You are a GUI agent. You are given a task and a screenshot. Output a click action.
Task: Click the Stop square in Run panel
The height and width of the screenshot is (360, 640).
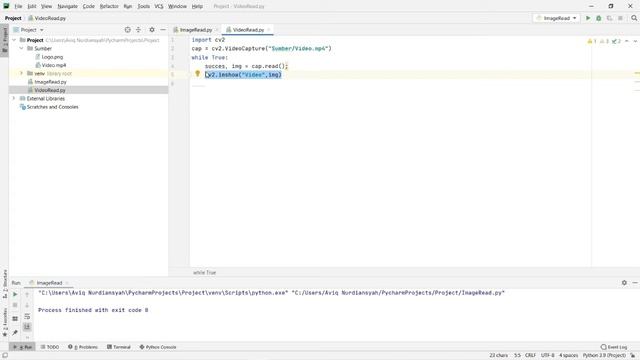tap(15, 305)
